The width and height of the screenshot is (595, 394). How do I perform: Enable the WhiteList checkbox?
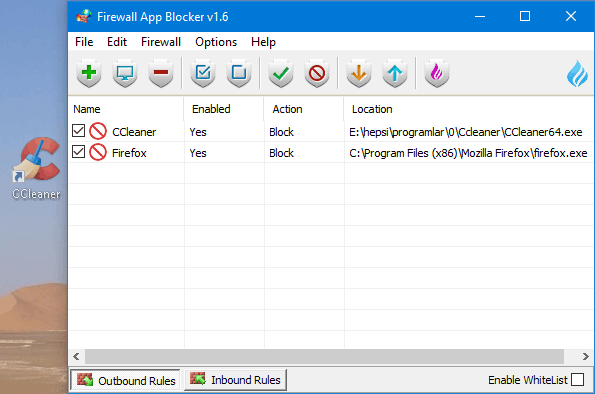tap(577, 379)
